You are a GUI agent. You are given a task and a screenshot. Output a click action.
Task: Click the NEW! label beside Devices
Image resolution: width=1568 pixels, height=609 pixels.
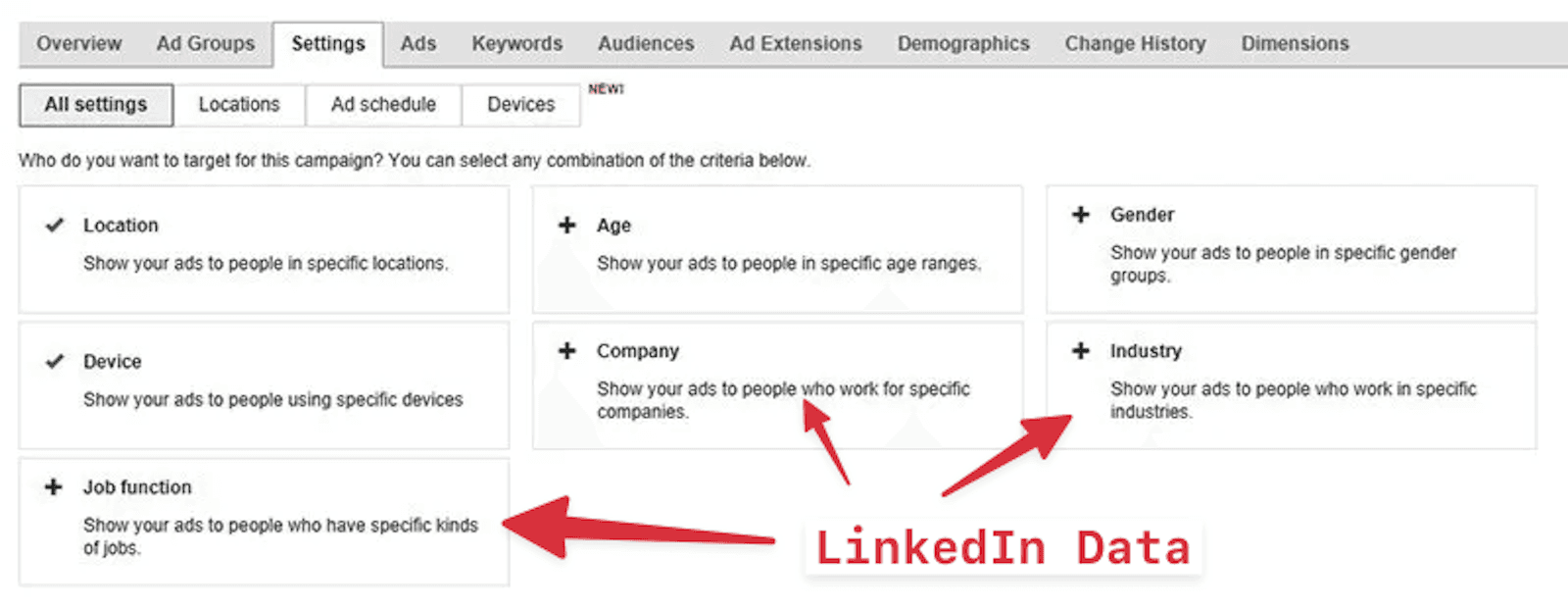coord(606,89)
